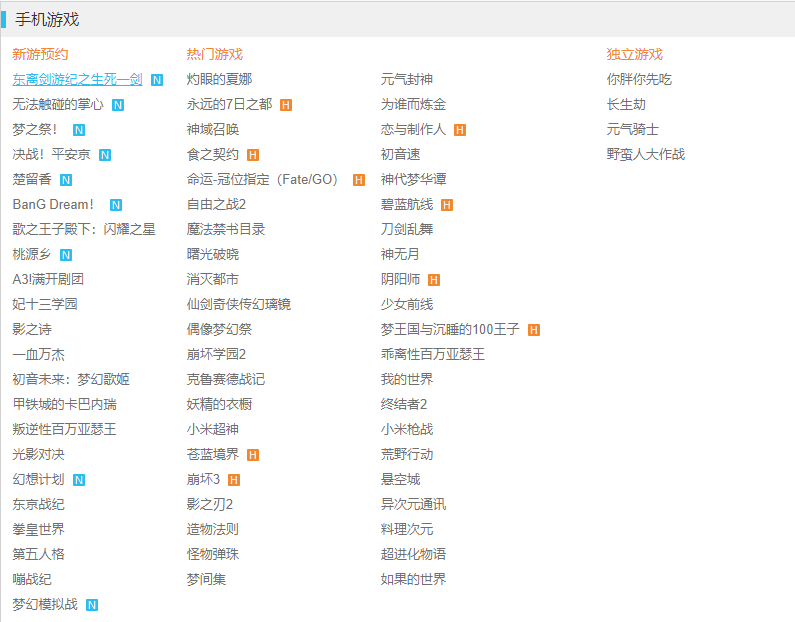Open the 光影对决 link
This screenshot has height=622, width=795.
coord(39,455)
